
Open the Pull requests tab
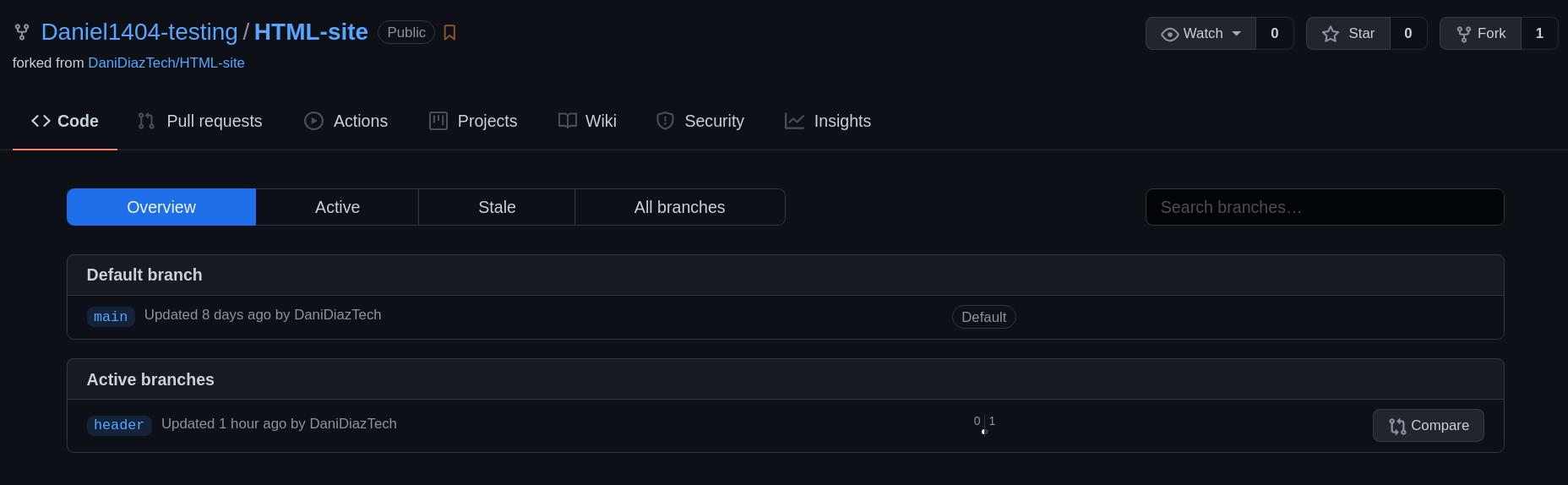pos(200,122)
